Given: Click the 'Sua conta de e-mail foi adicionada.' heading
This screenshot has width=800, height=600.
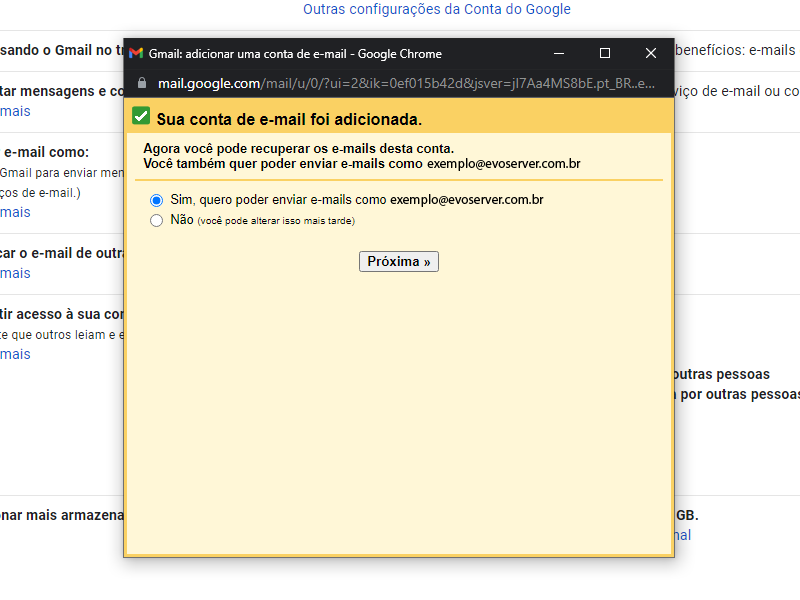Looking at the screenshot, I should coord(289,119).
